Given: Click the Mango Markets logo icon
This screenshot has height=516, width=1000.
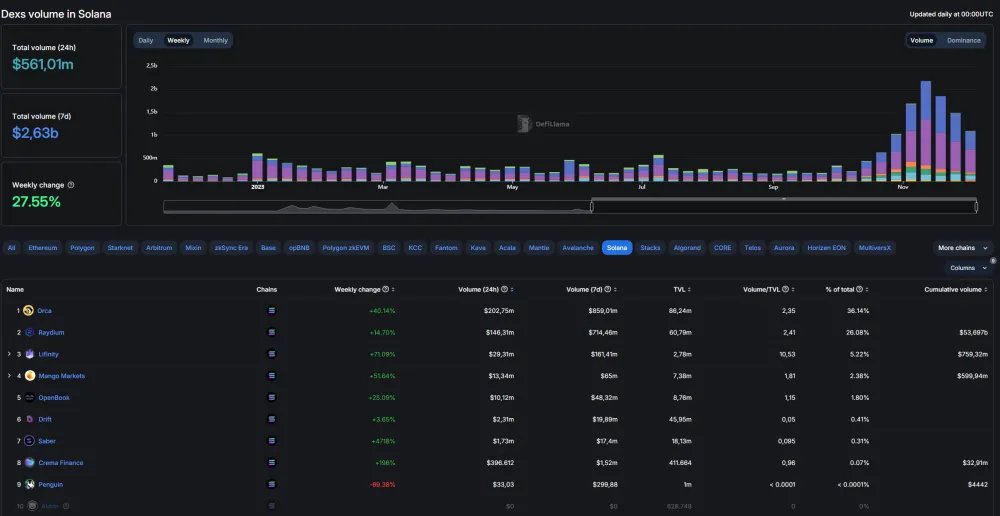Looking at the screenshot, I should pos(29,376).
